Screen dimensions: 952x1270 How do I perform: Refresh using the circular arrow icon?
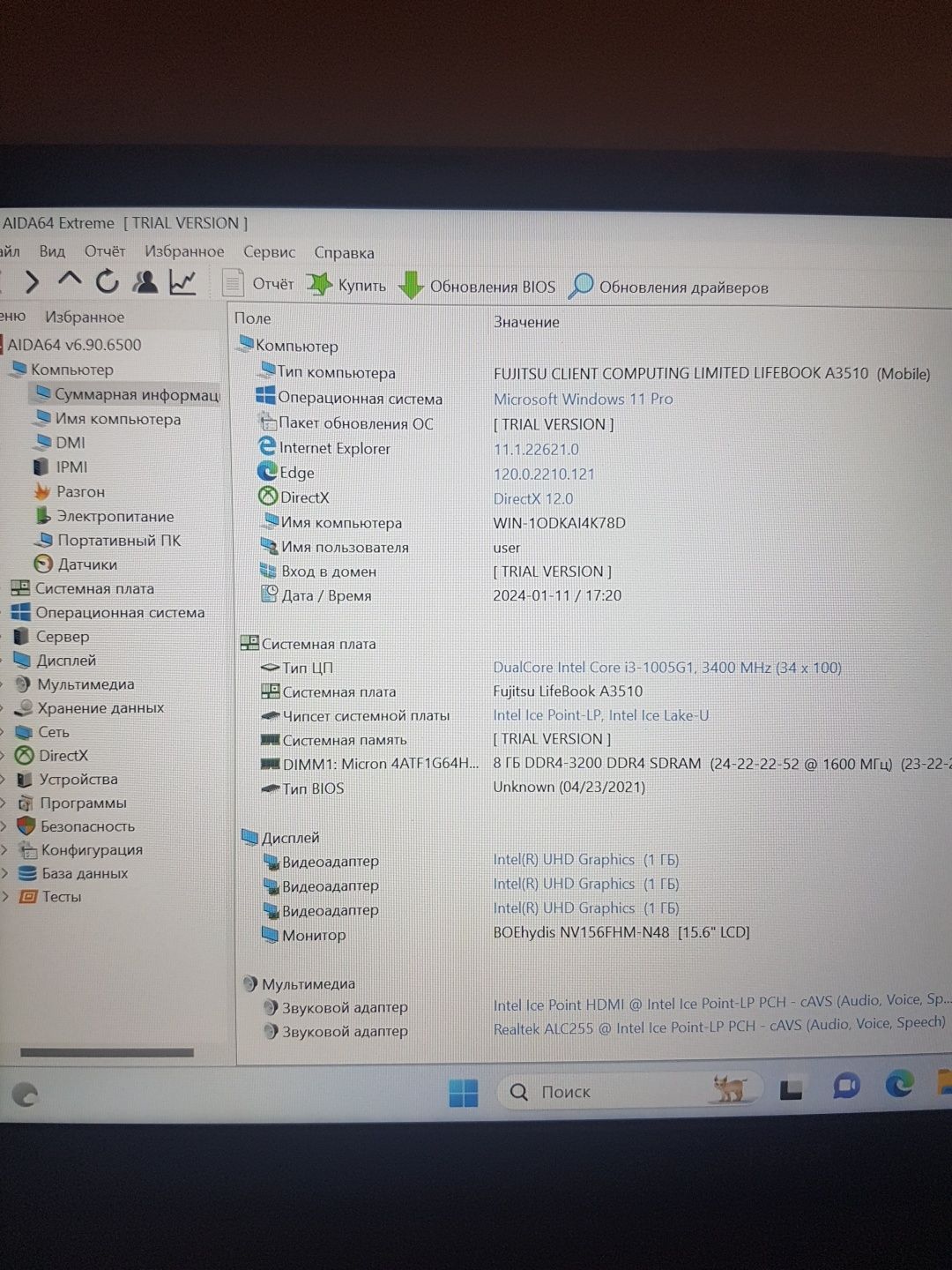(x=108, y=282)
